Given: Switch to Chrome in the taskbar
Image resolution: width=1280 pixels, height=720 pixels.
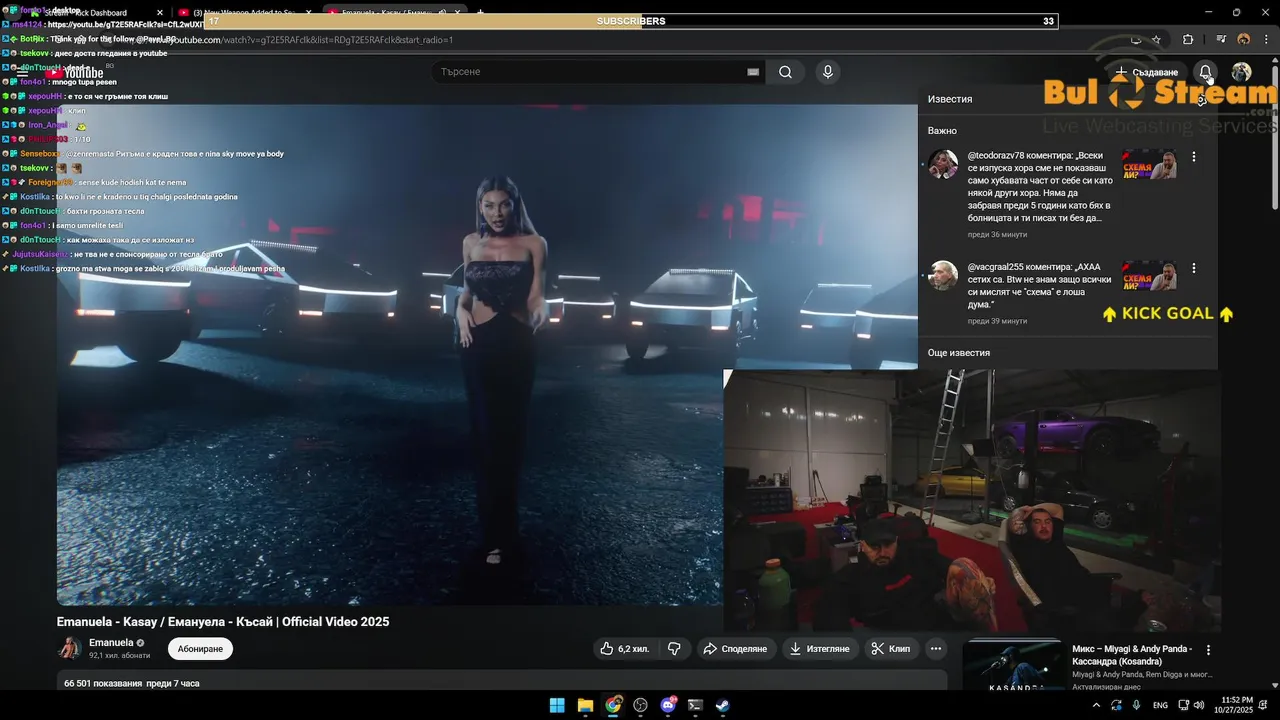Looking at the screenshot, I should click(x=613, y=705).
